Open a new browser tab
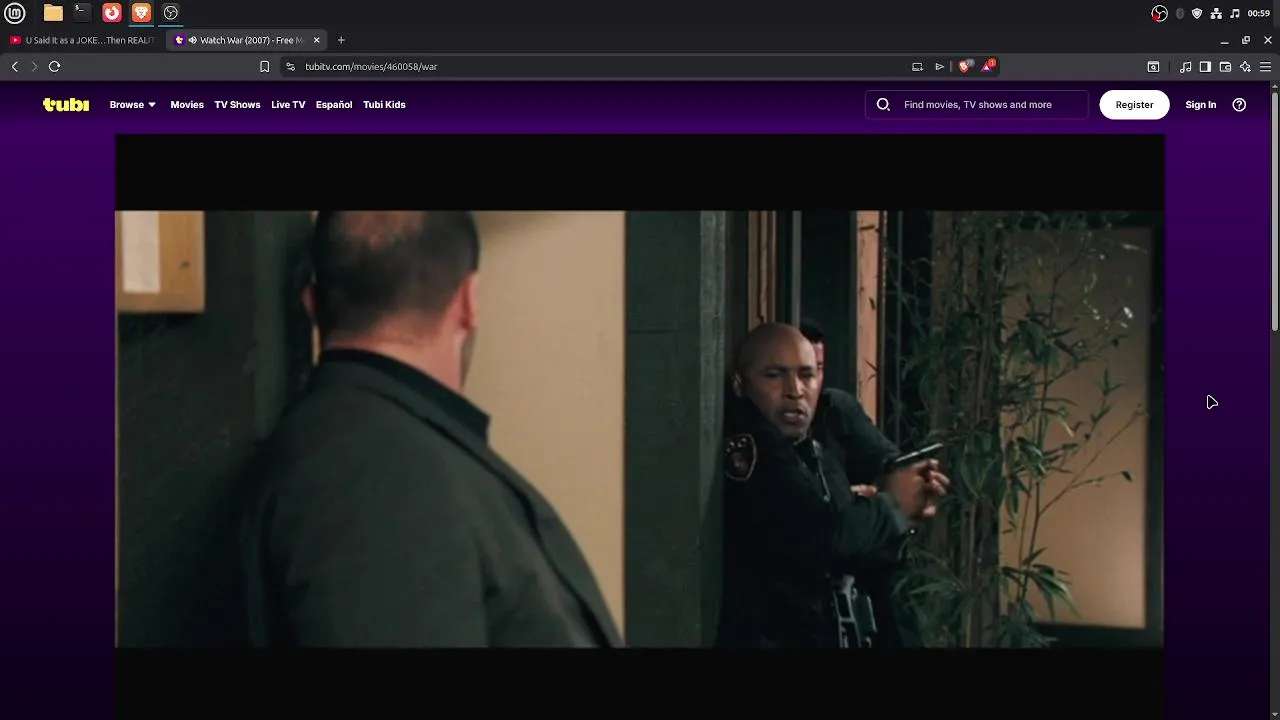The height and width of the screenshot is (720, 1280). coord(341,40)
